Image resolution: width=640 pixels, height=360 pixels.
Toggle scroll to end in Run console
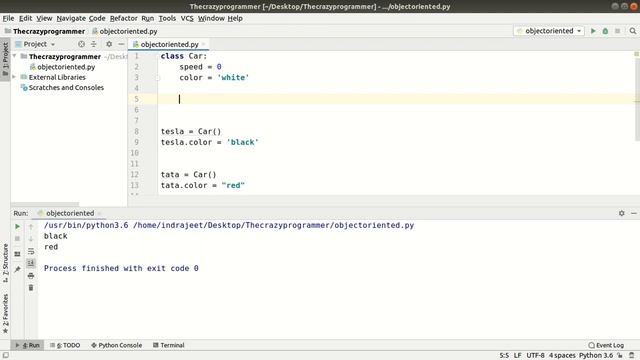pos(31,263)
